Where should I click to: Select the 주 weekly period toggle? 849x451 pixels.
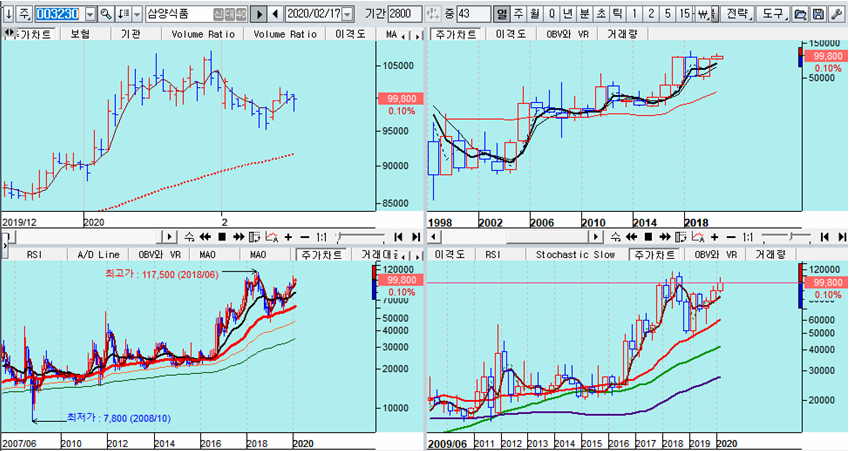pos(518,14)
